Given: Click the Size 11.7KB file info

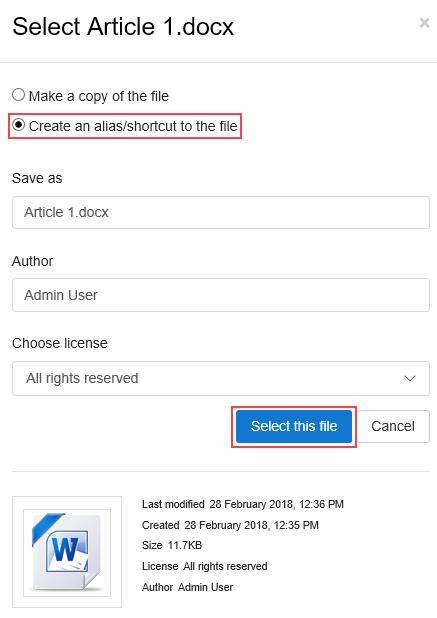Looking at the screenshot, I should click(172, 545).
